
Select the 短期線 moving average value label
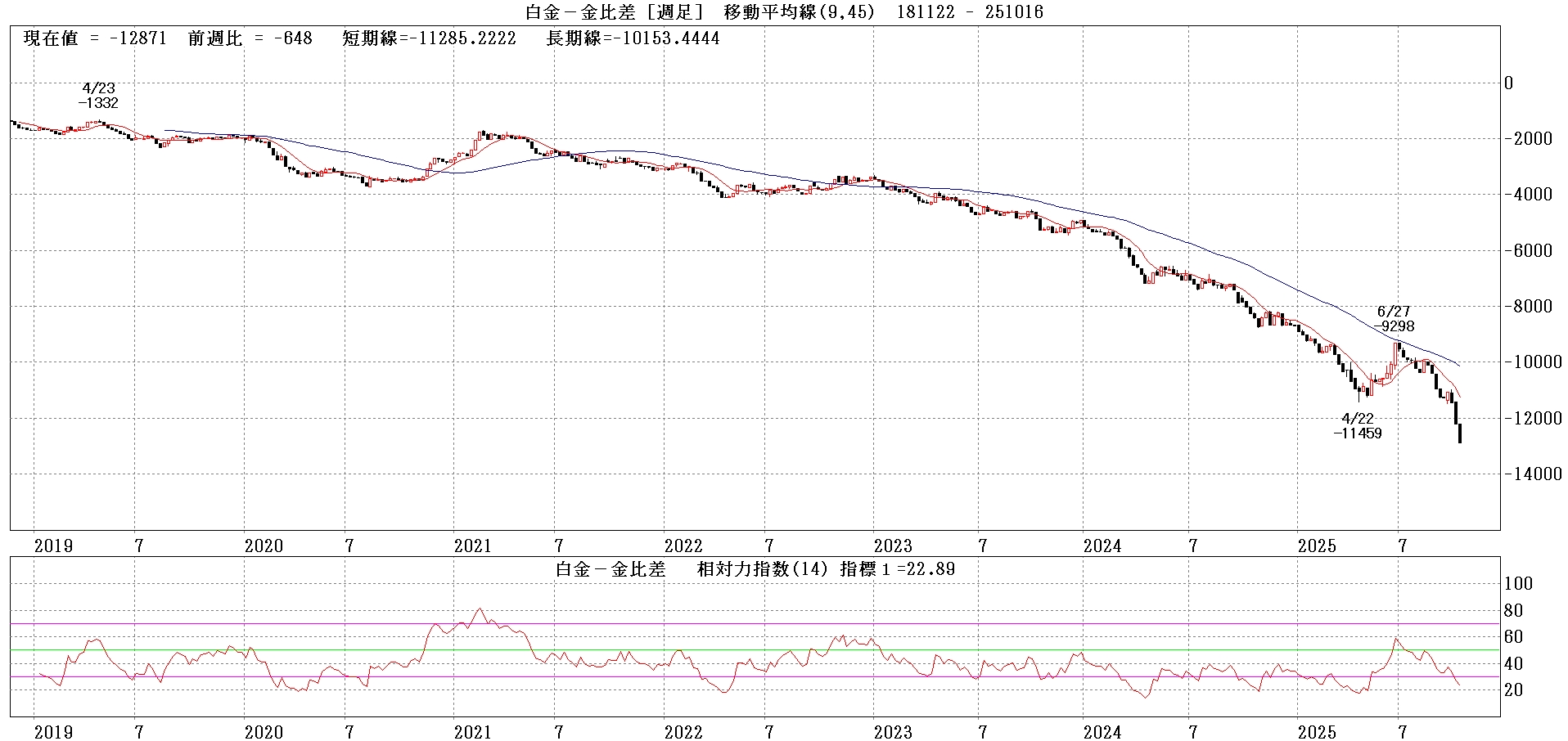point(429,38)
